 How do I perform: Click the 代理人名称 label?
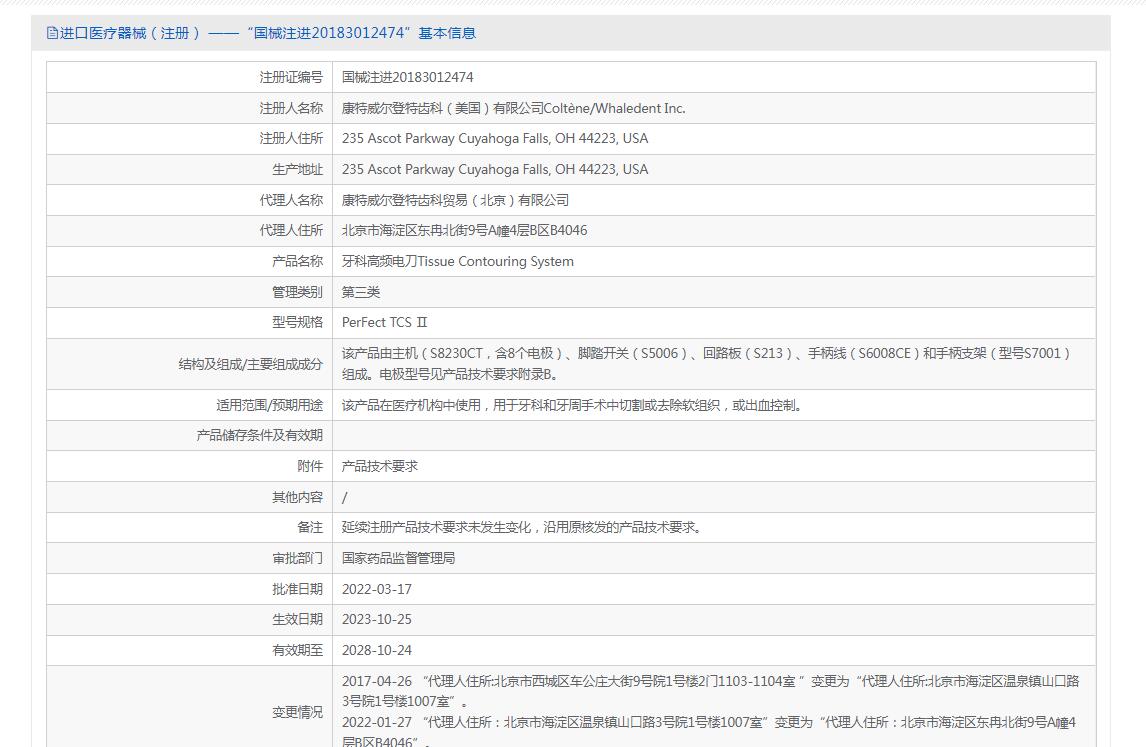291,200
